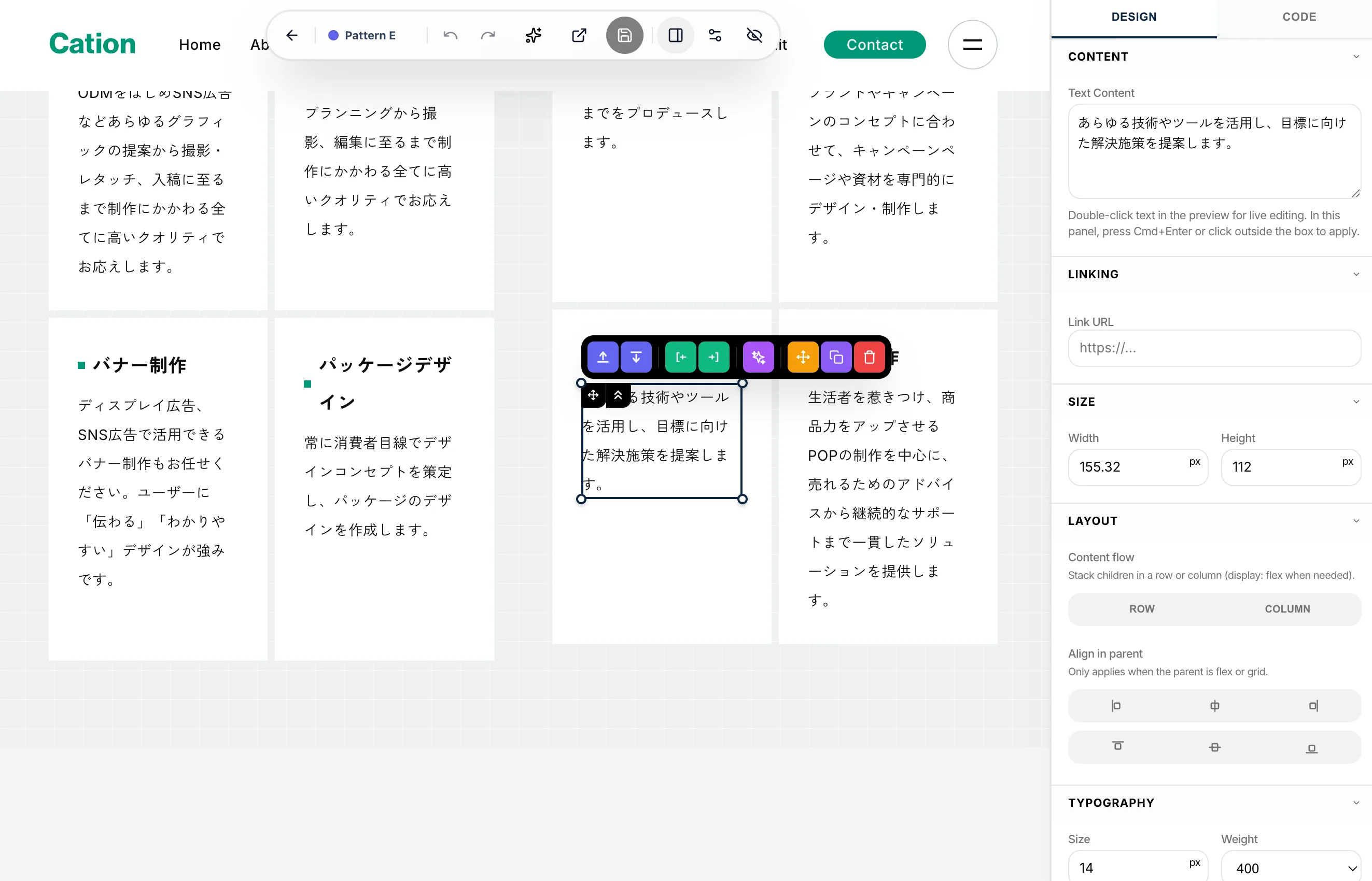The height and width of the screenshot is (881, 1372).
Task: Click the paragraph starting 生活者を惹きつけ
Action: click(x=881, y=499)
